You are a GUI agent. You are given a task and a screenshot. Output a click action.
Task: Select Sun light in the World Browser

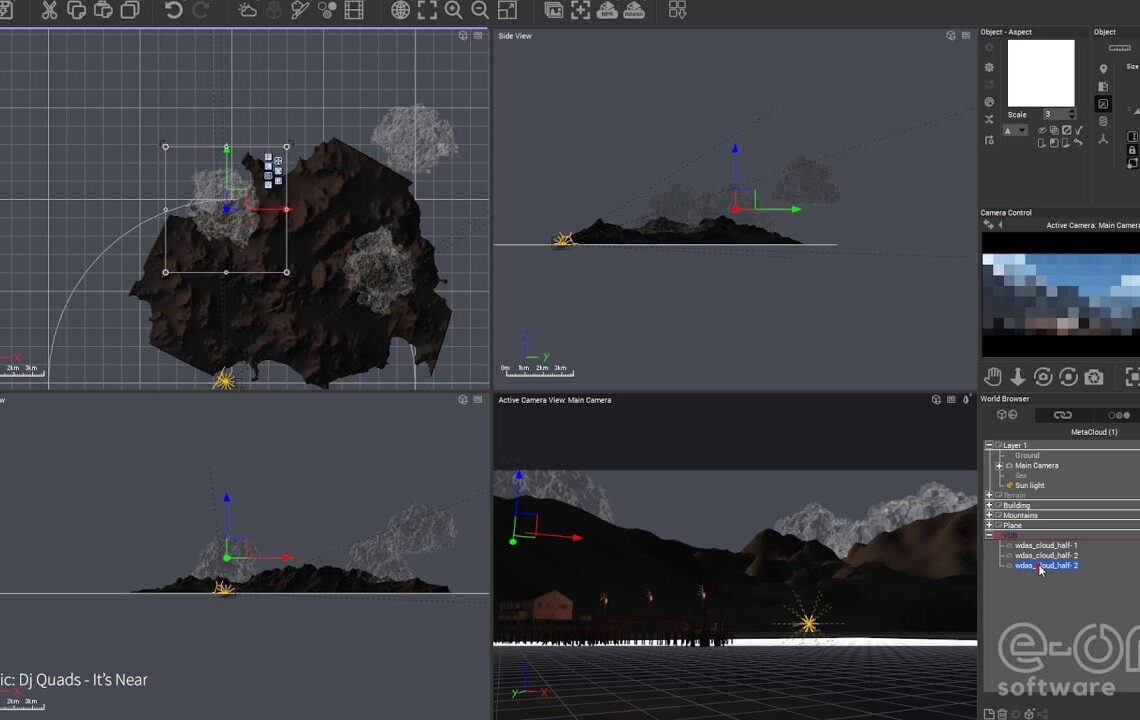click(x=1029, y=486)
